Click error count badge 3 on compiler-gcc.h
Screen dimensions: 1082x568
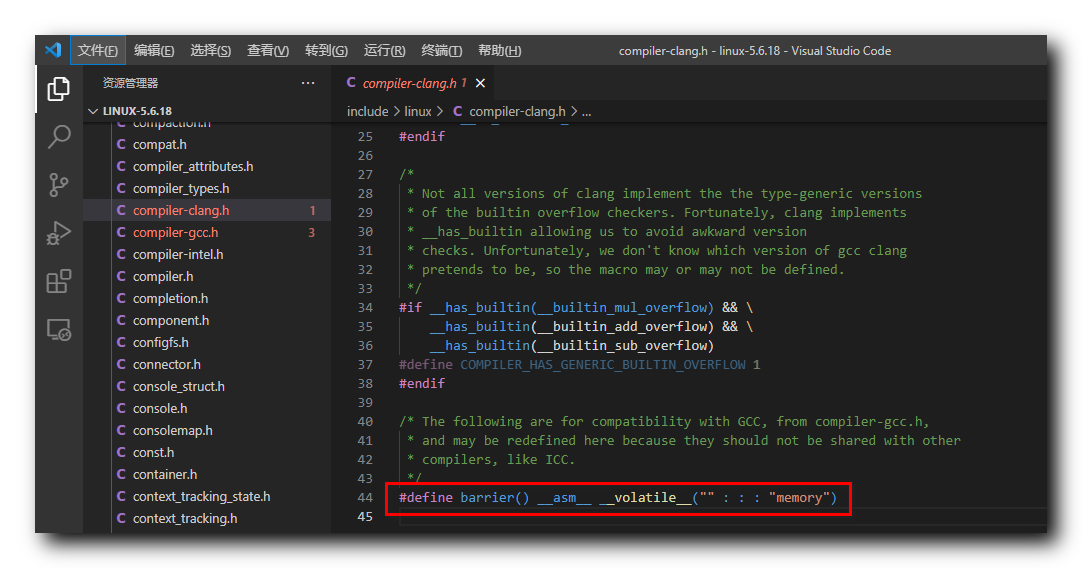tap(311, 233)
